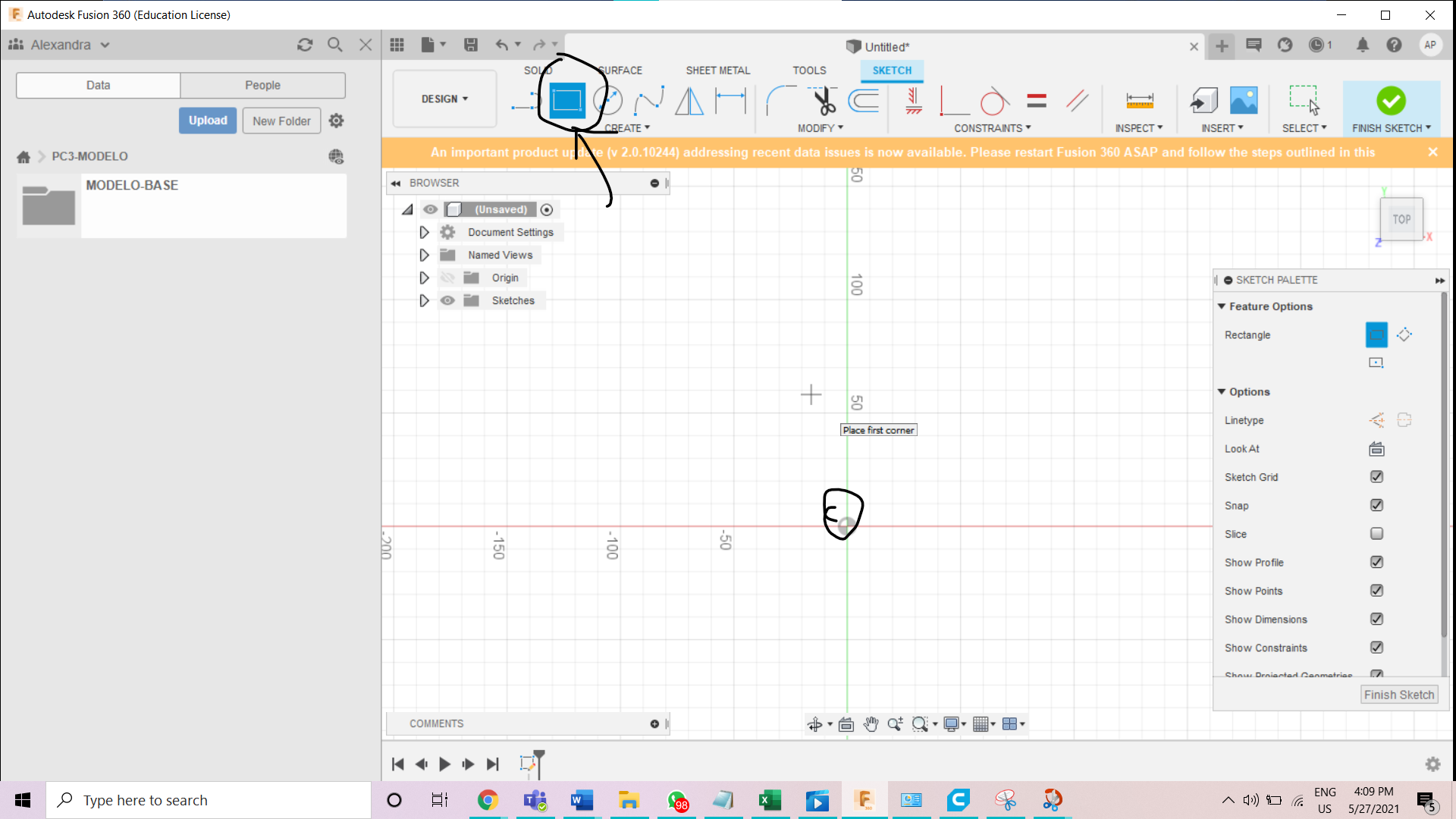The width and height of the screenshot is (1456, 819).
Task: Select the 2-Point Rectangle sketch tool
Action: coord(566,101)
